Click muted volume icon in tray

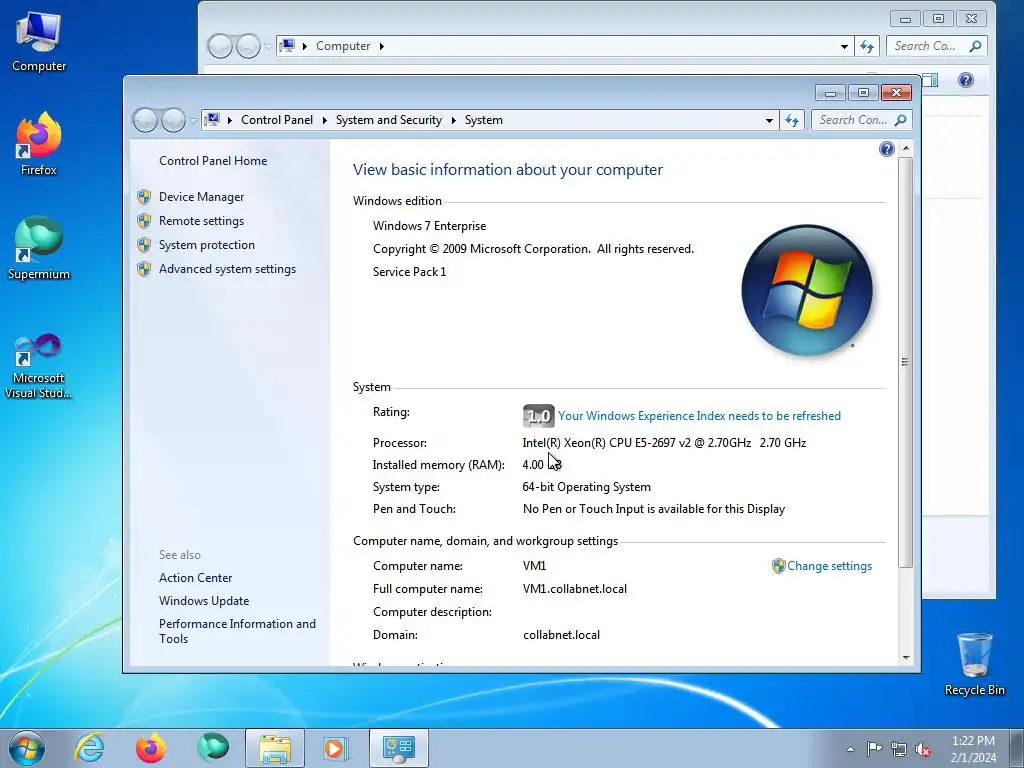923,750
